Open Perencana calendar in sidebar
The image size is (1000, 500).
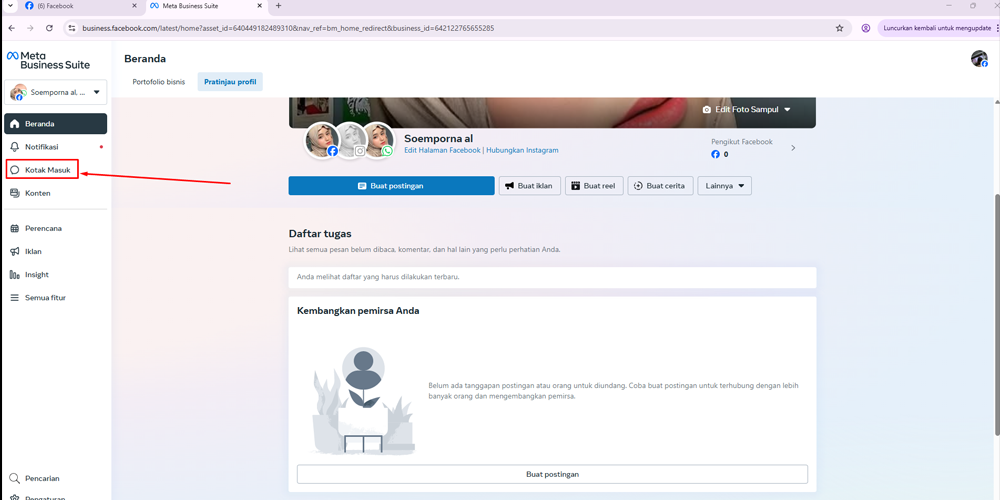[x=43, y=228]
